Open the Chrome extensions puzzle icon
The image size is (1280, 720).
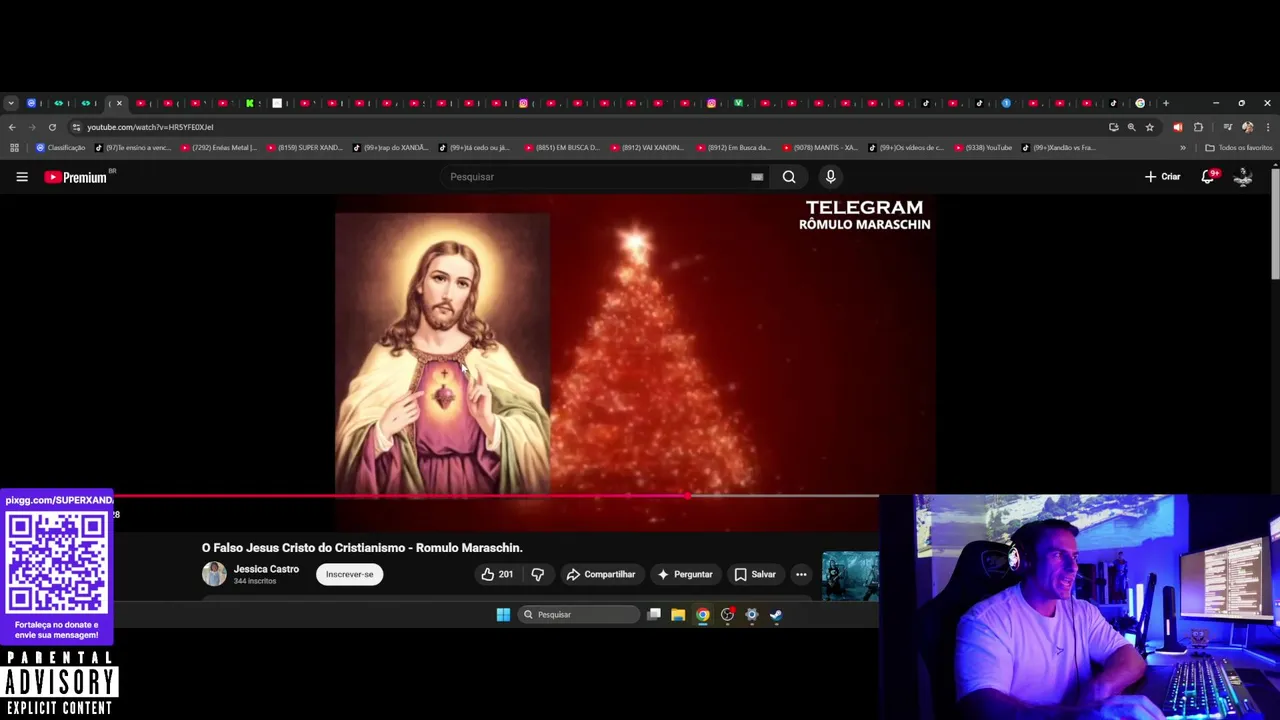1198,127
